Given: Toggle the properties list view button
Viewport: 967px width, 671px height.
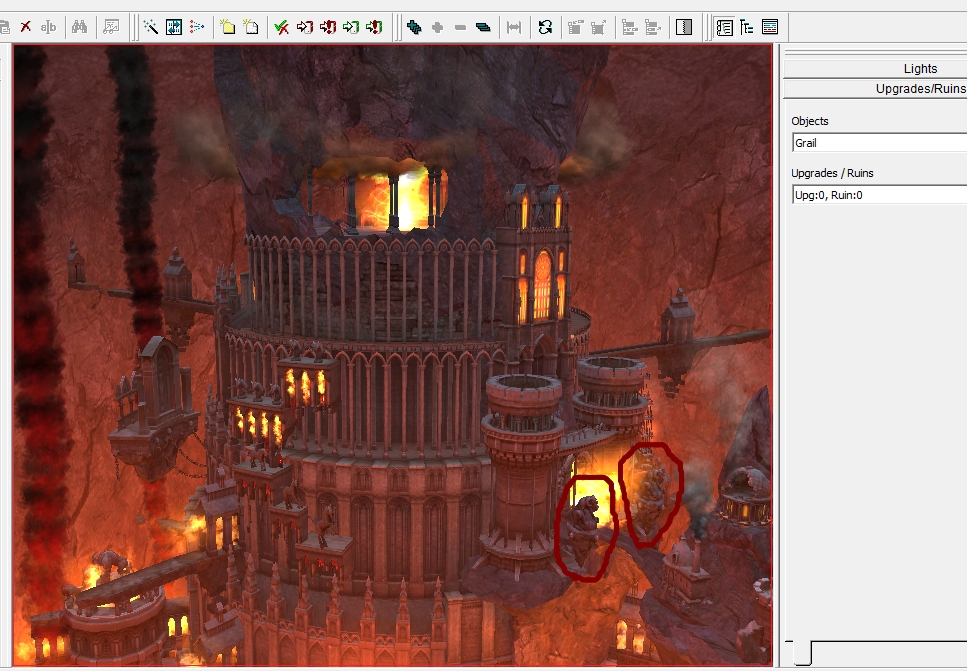Looking at the screenshot, I should coord(725,27).
